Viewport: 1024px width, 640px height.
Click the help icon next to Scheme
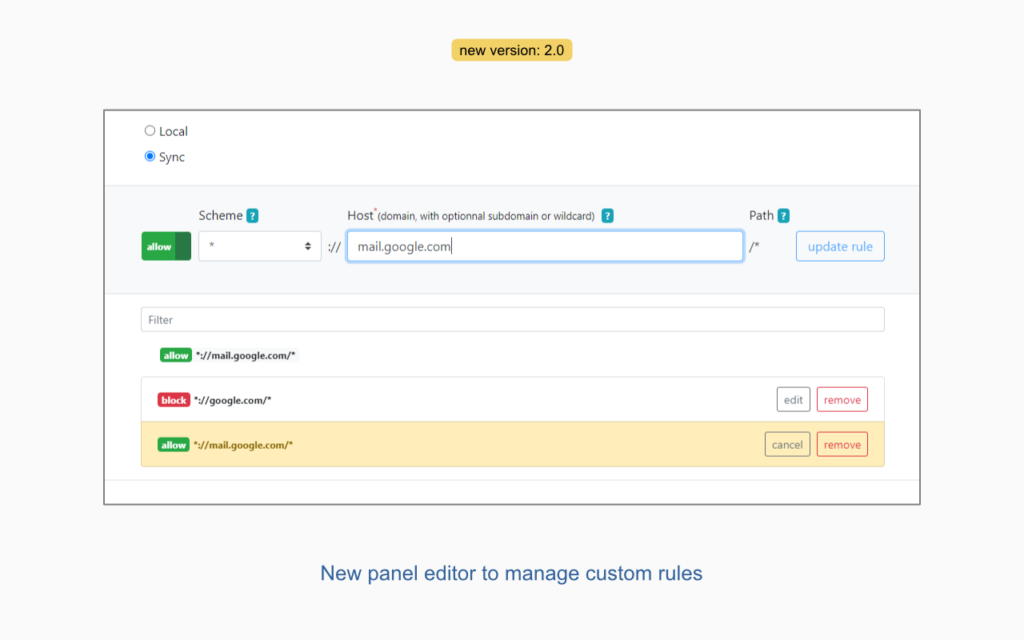point(253,215)
